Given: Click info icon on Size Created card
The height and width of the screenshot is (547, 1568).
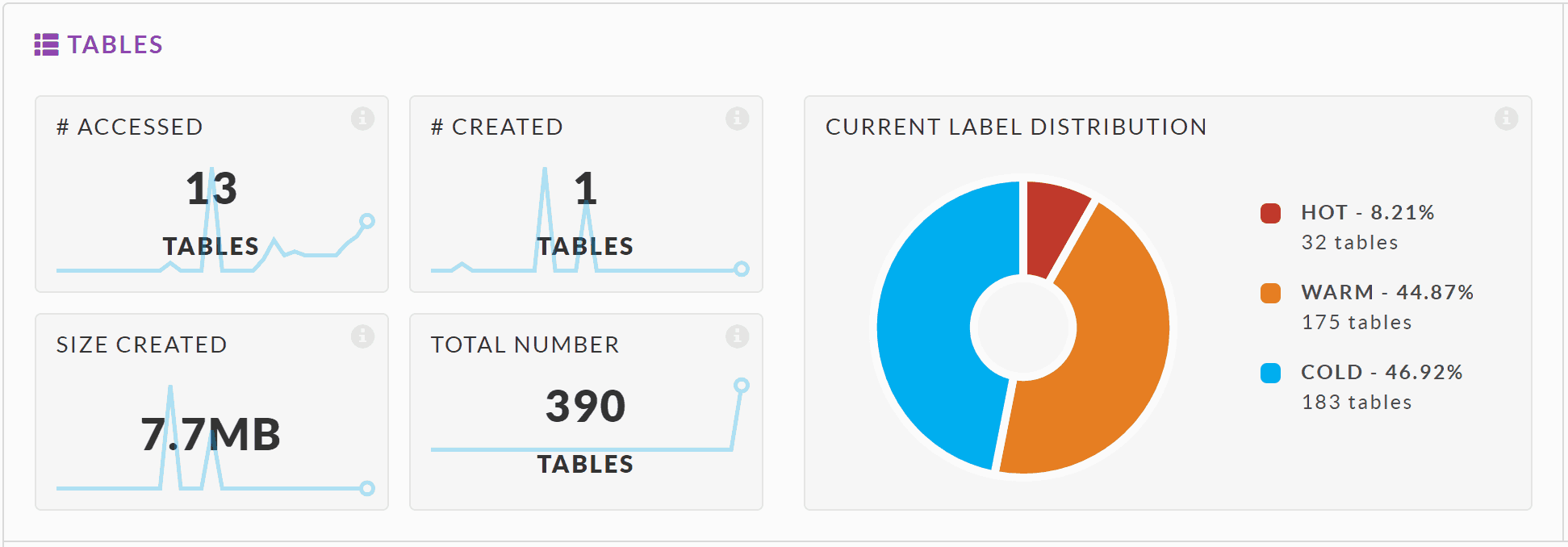Looking at the screenshot, I should coord(362,336).
